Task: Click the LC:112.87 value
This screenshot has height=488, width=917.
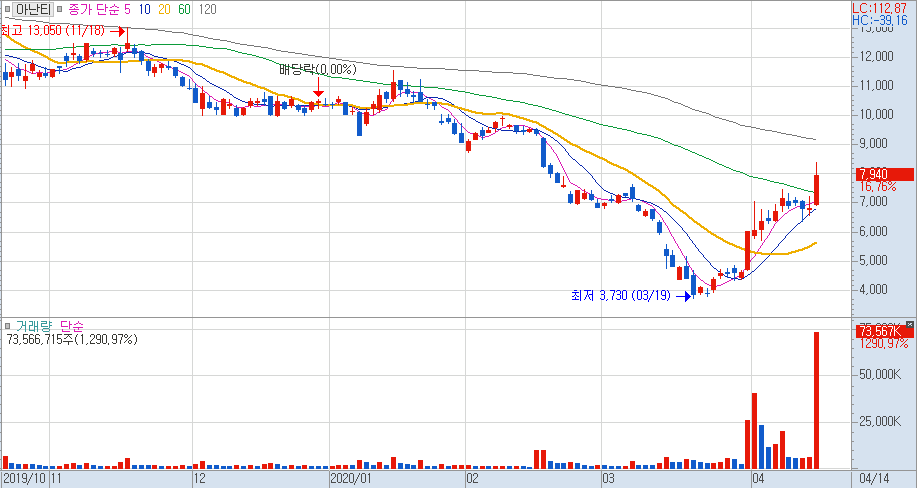Action: 880,8
